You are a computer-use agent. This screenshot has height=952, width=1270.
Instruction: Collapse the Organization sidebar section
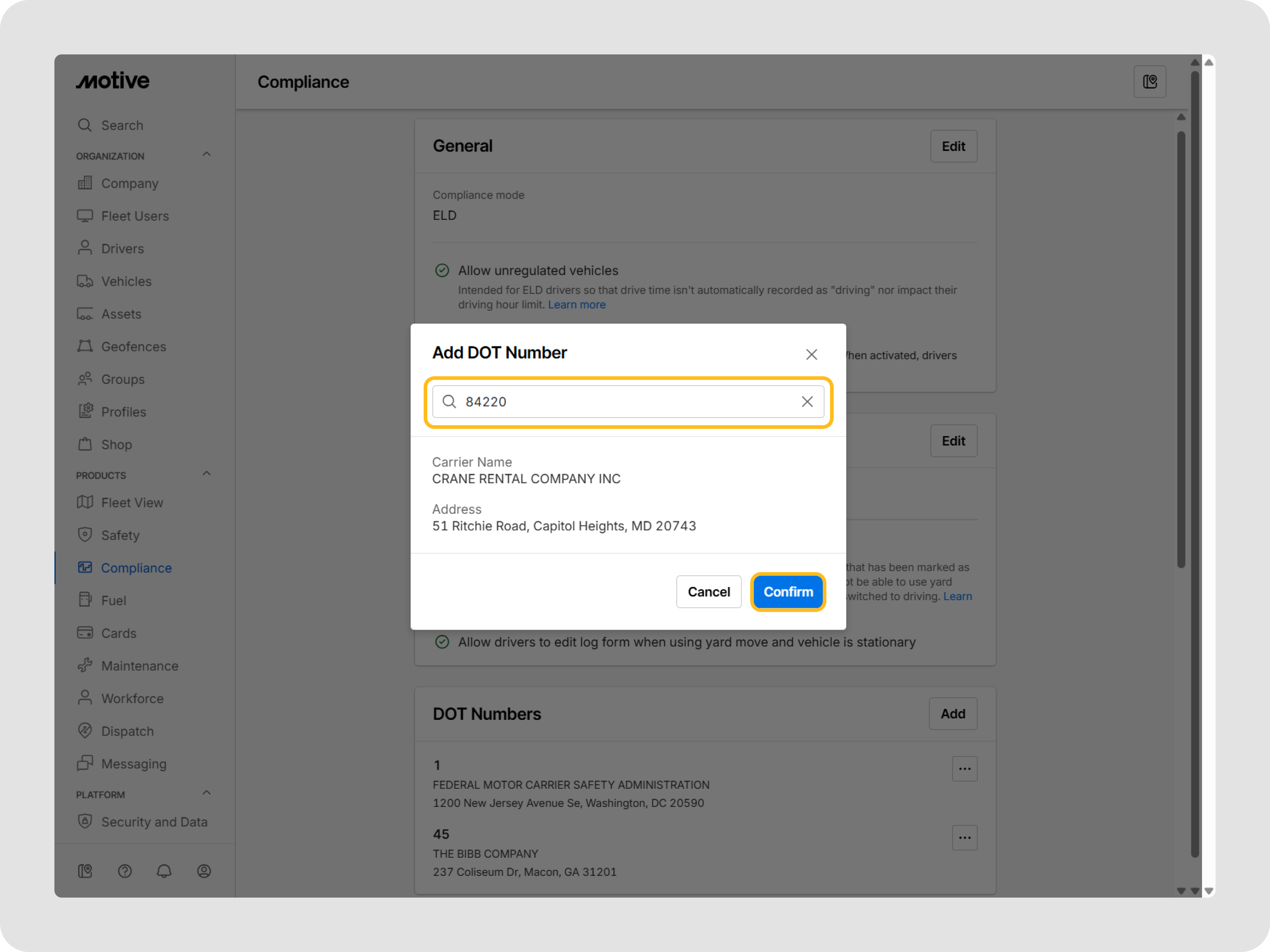[x=207, y=155]
